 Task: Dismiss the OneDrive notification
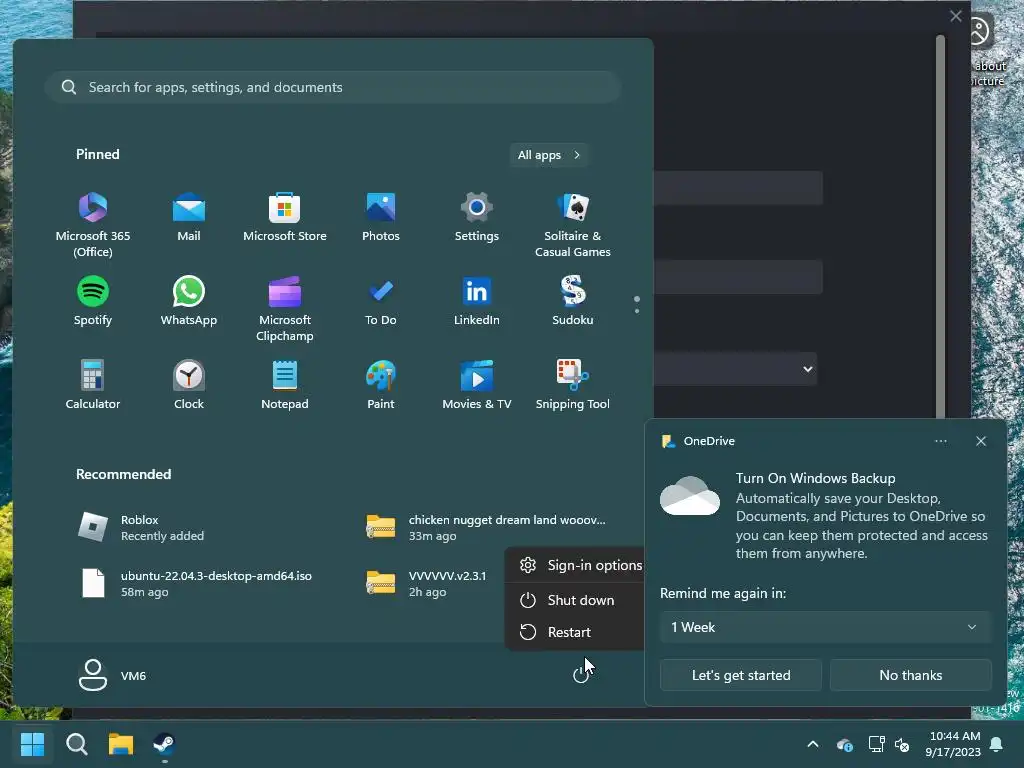(981, 441)
